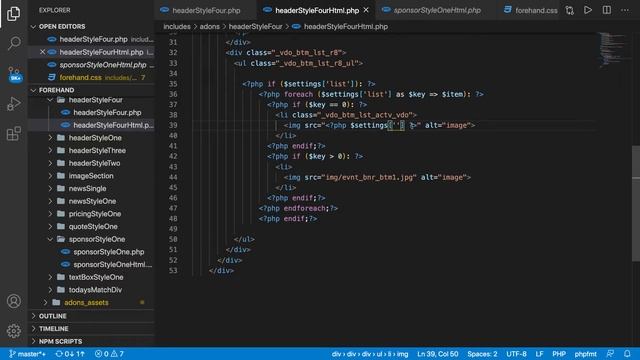Open headerStyleFour.php in the file tree
640x360 pixels.
pyautogui.click(x=92, y=113)
